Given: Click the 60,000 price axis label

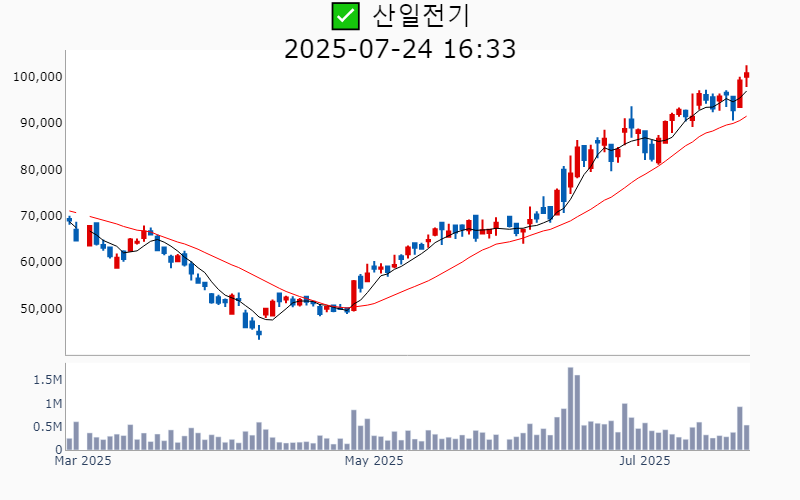Looking at the screenshot, I should (x=41, y=262).
